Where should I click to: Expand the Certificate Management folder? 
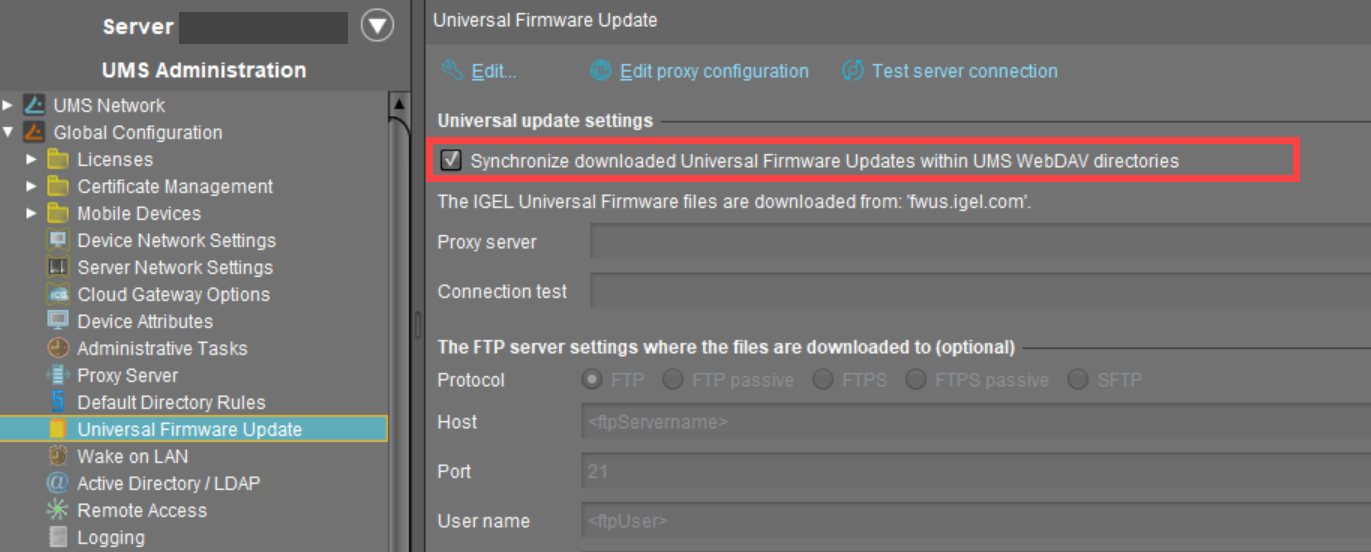point(32,186)
